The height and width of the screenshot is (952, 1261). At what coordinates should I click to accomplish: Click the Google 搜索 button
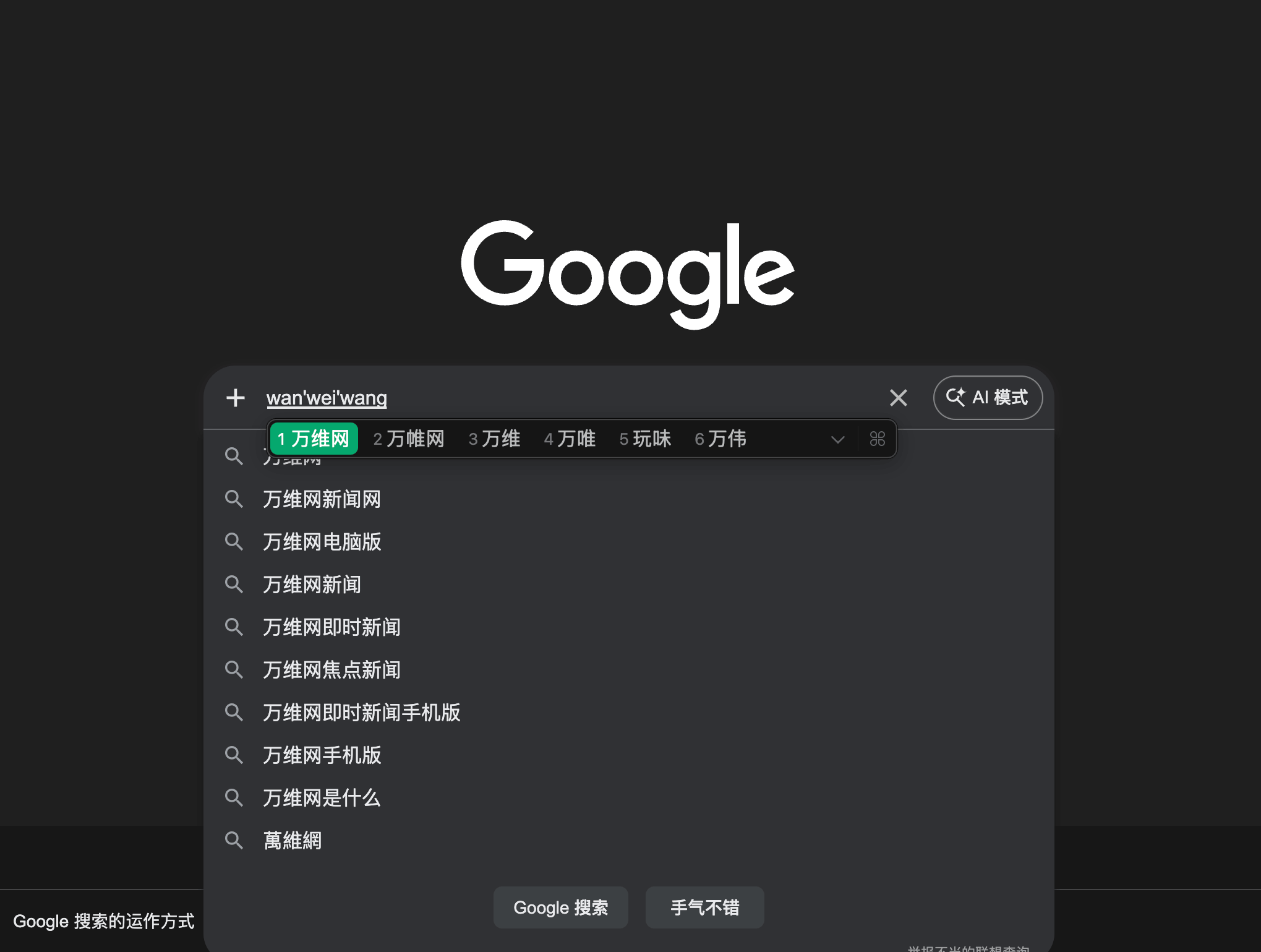coord(561,907)
